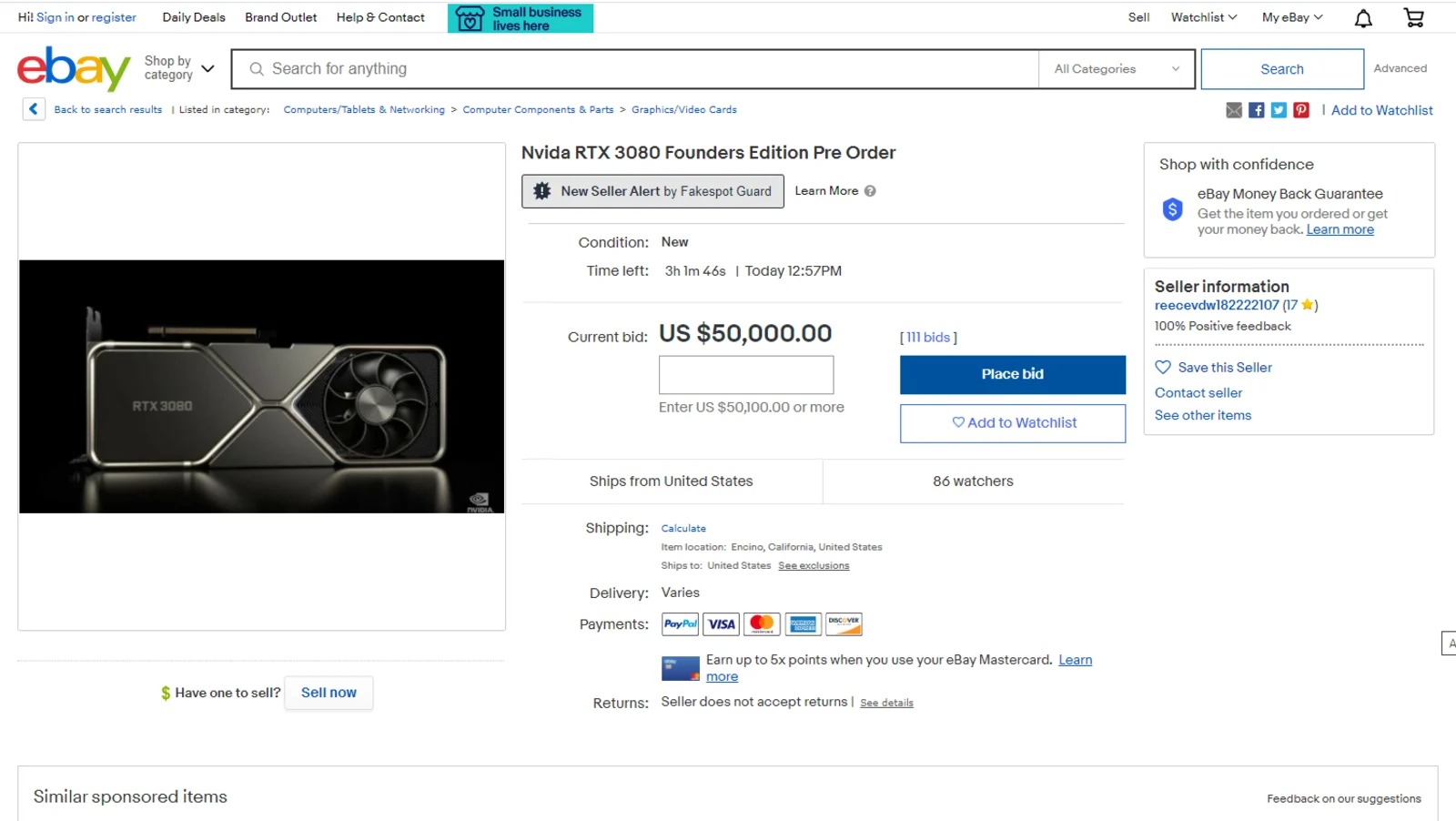The width and height of the screenshot is (1456, 821).
Task: Share listing on Facebook
Action: pos(1257,110)
